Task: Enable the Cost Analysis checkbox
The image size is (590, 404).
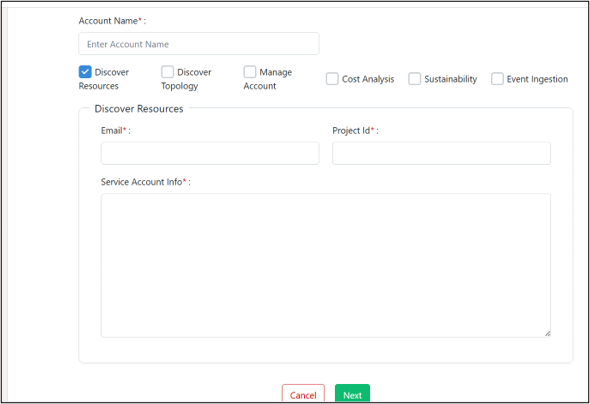Action: [x=332, y=79]
